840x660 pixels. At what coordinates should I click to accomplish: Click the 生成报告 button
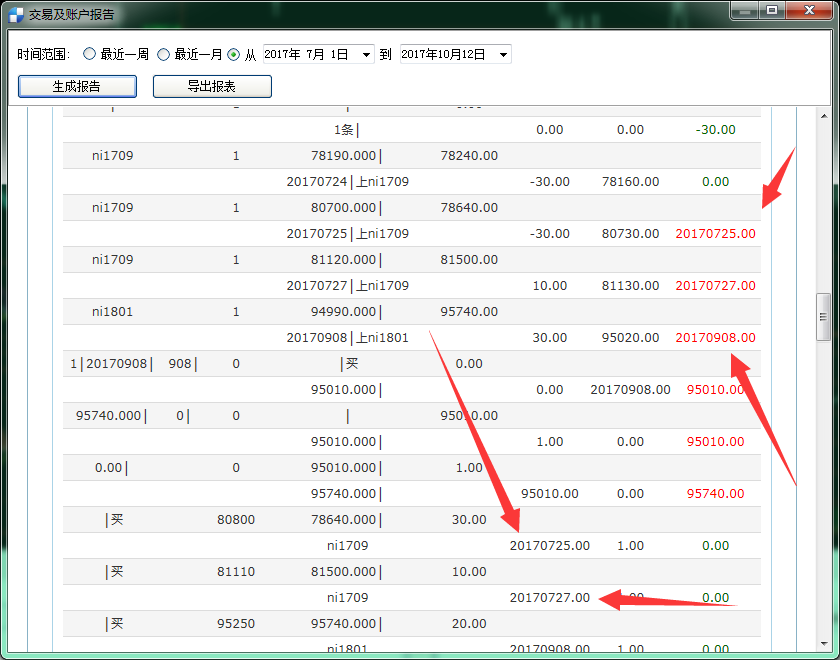tap(77, 86)
